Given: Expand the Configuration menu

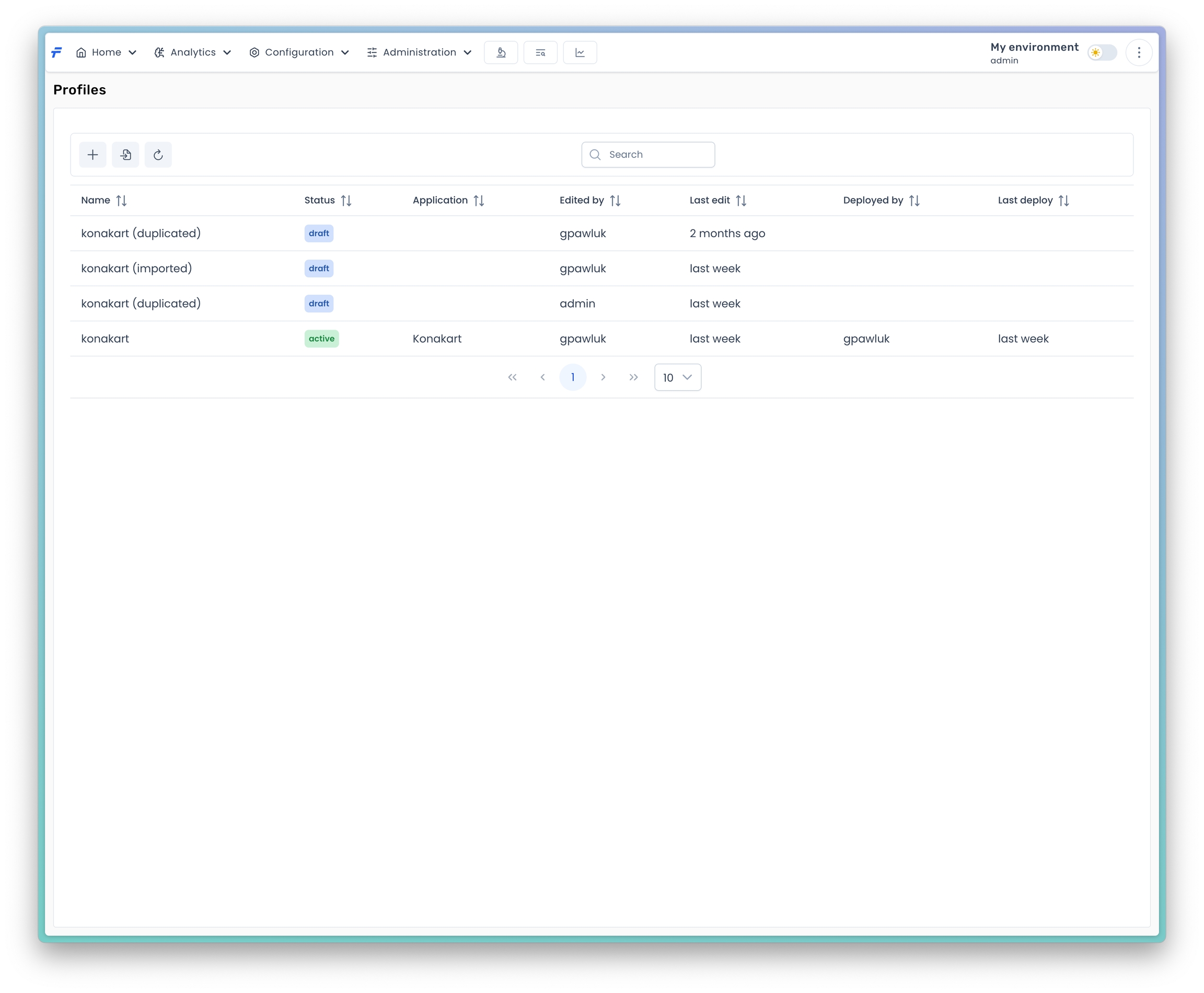Looking at the screenshot, I should click(x=299, y=53).
